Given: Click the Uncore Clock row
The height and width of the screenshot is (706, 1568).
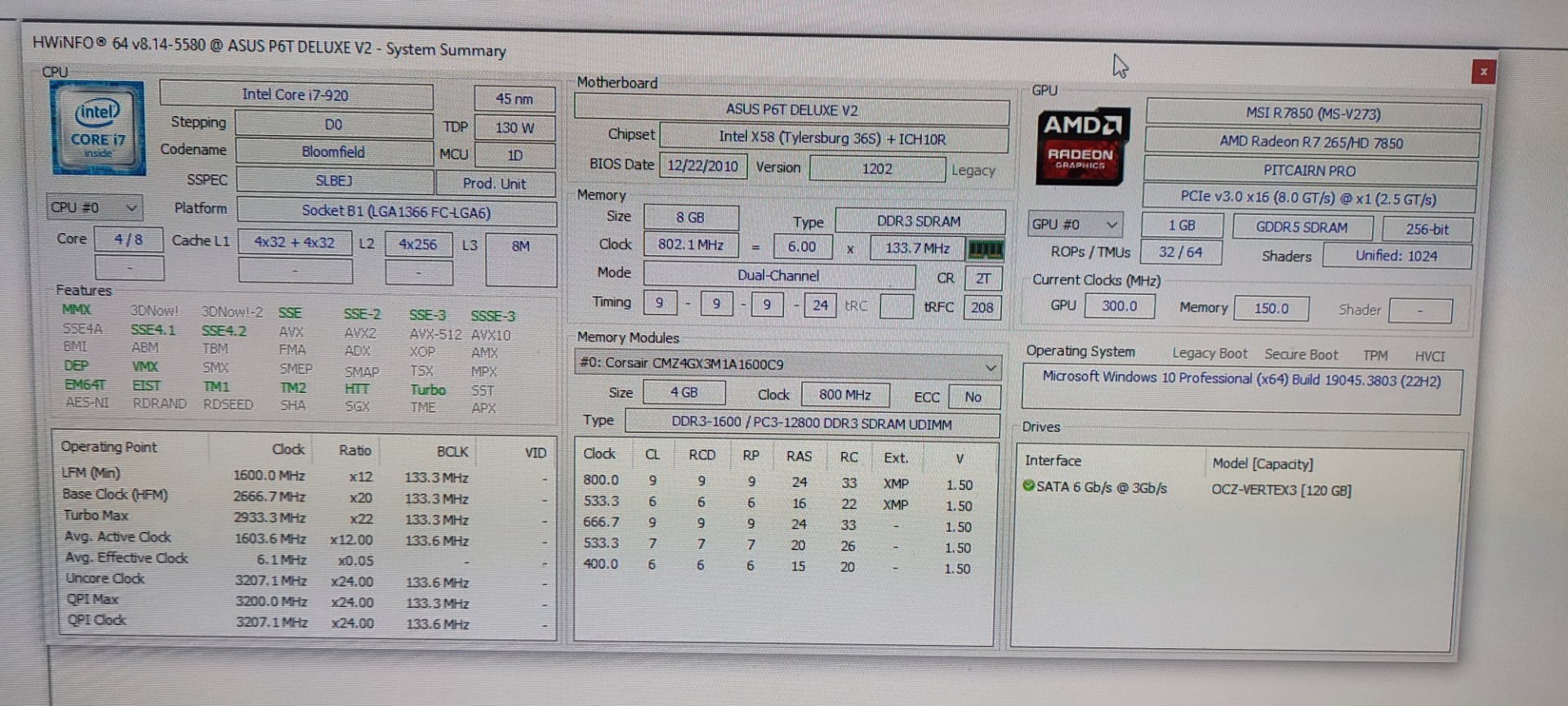Looking at the screenshot, I should coord(305,580).
